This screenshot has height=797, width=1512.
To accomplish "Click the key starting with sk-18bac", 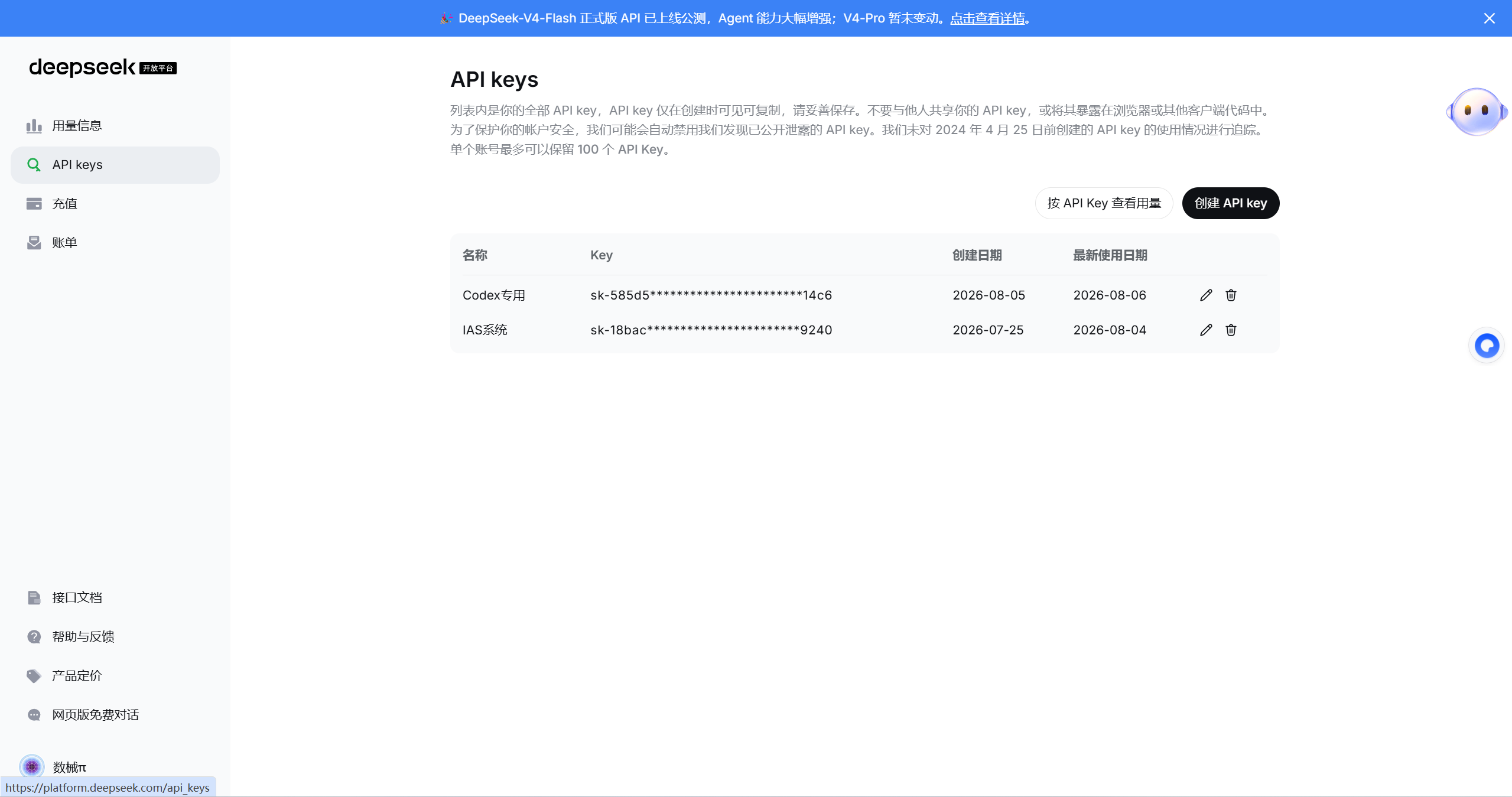I will coord(711,330).
